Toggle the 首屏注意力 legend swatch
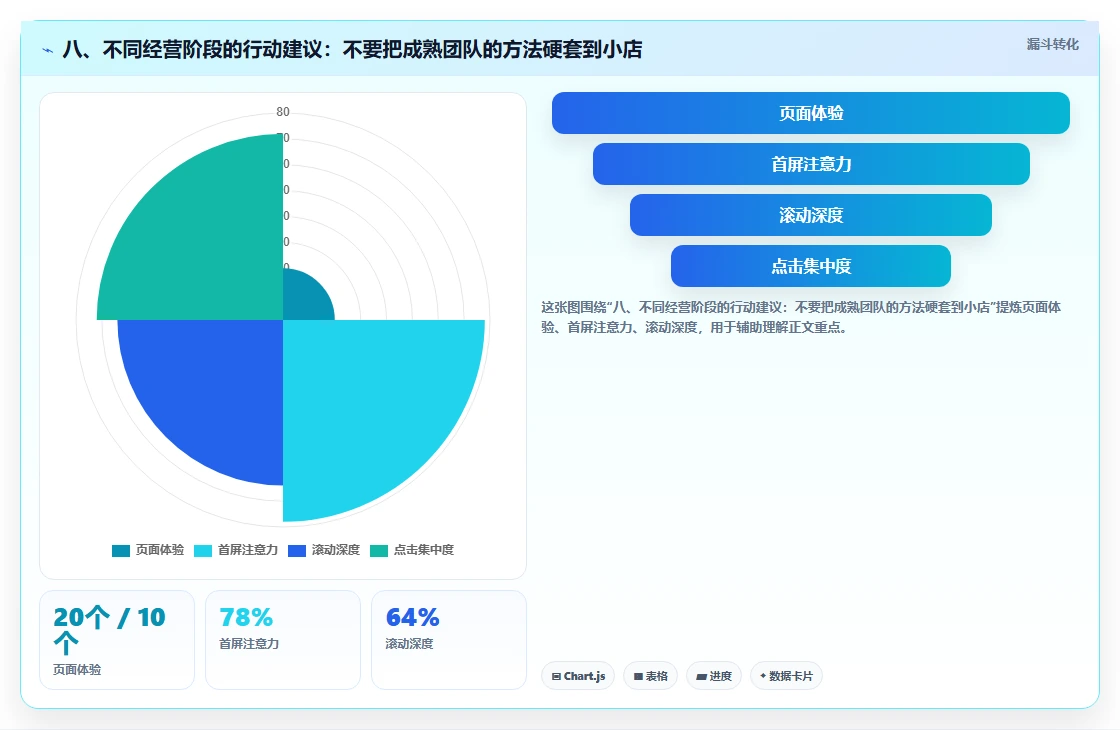1120x730 pixels. (x=203, y=550)
